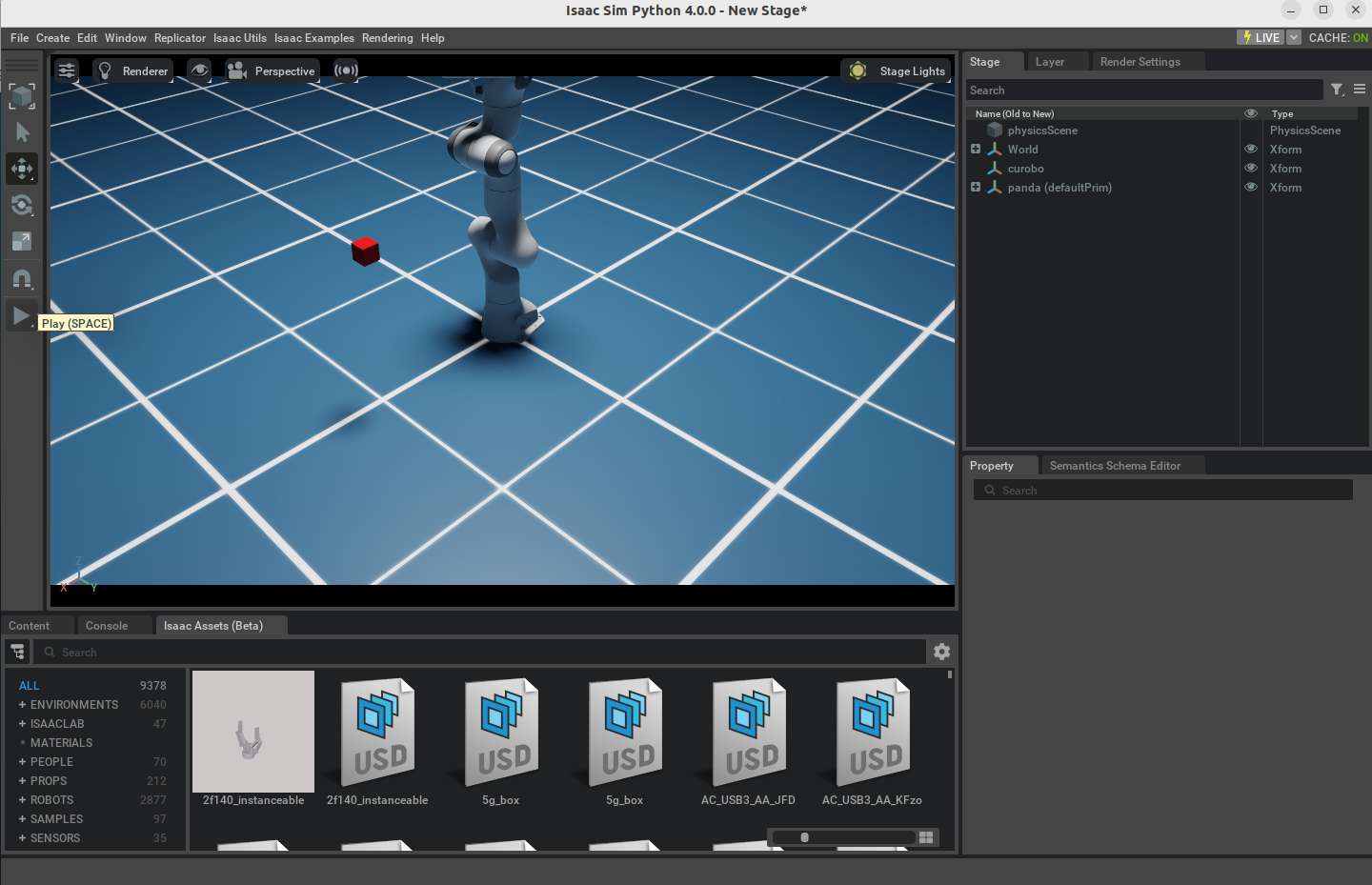Select the ALL assets category

[30, 686]
